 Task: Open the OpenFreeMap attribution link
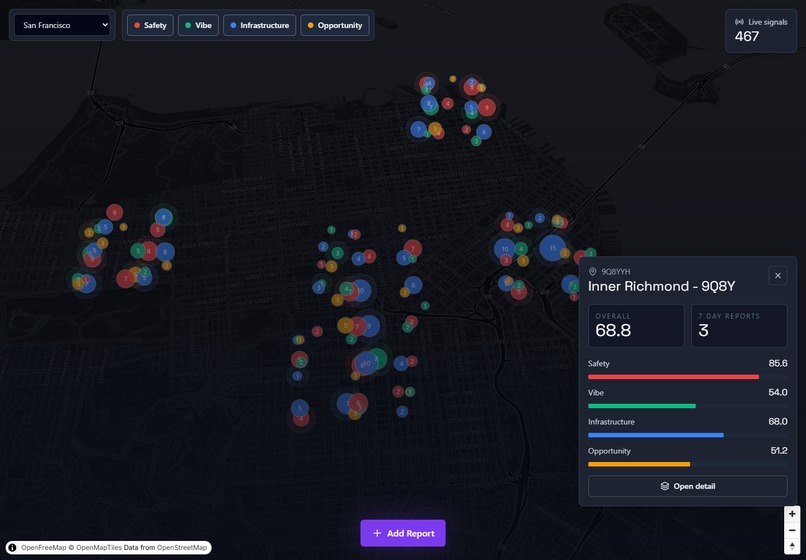(44, 548)
